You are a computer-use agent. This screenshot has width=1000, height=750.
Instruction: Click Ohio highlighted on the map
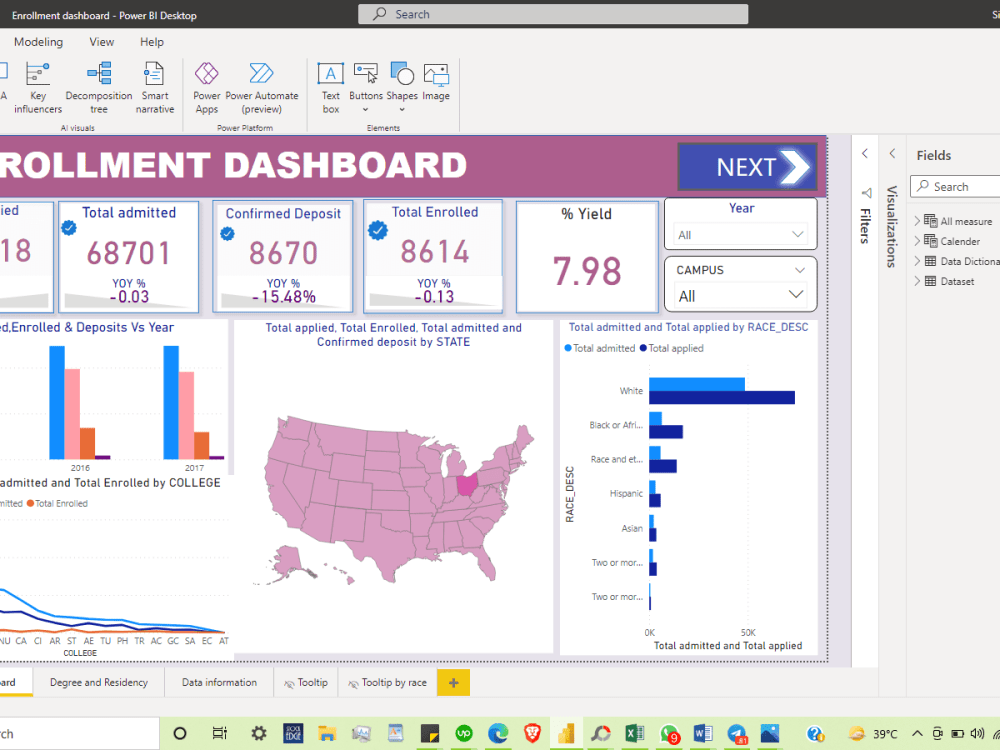[467, 486]
